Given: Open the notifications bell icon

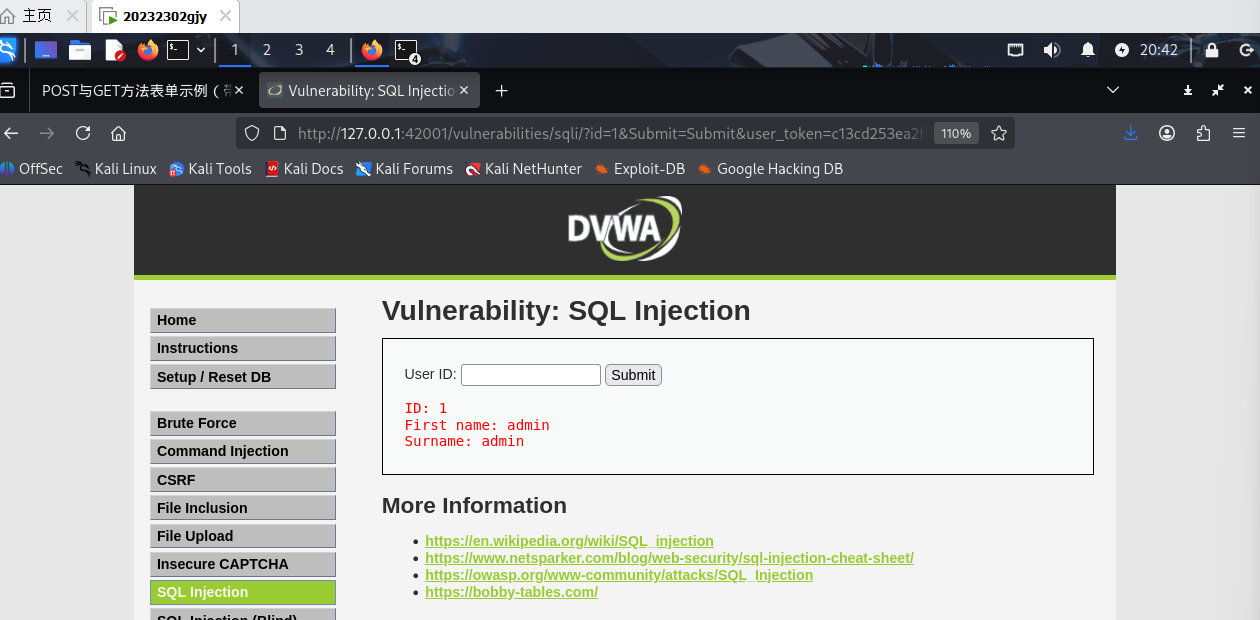Looking at the screenshot, I should (x=1087, y=50).
